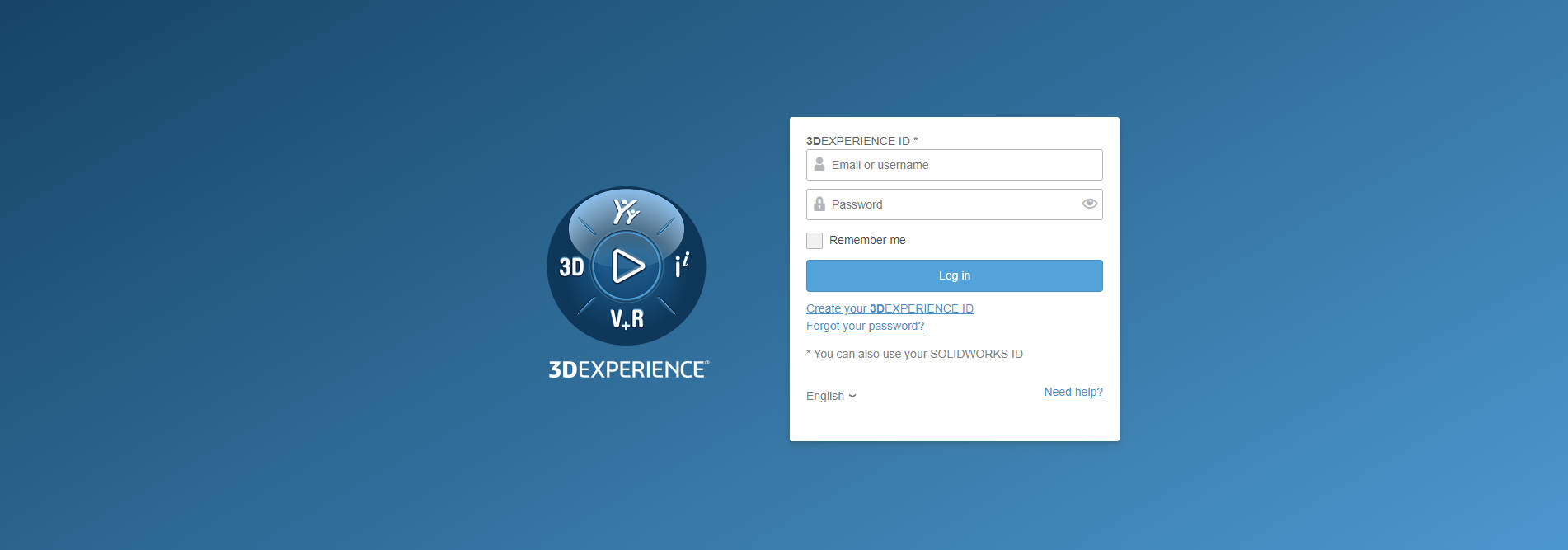The width and height of the screenshot is (1568, 550).
Task: Enable the Remember me checkbox
Action: (815, 241)
